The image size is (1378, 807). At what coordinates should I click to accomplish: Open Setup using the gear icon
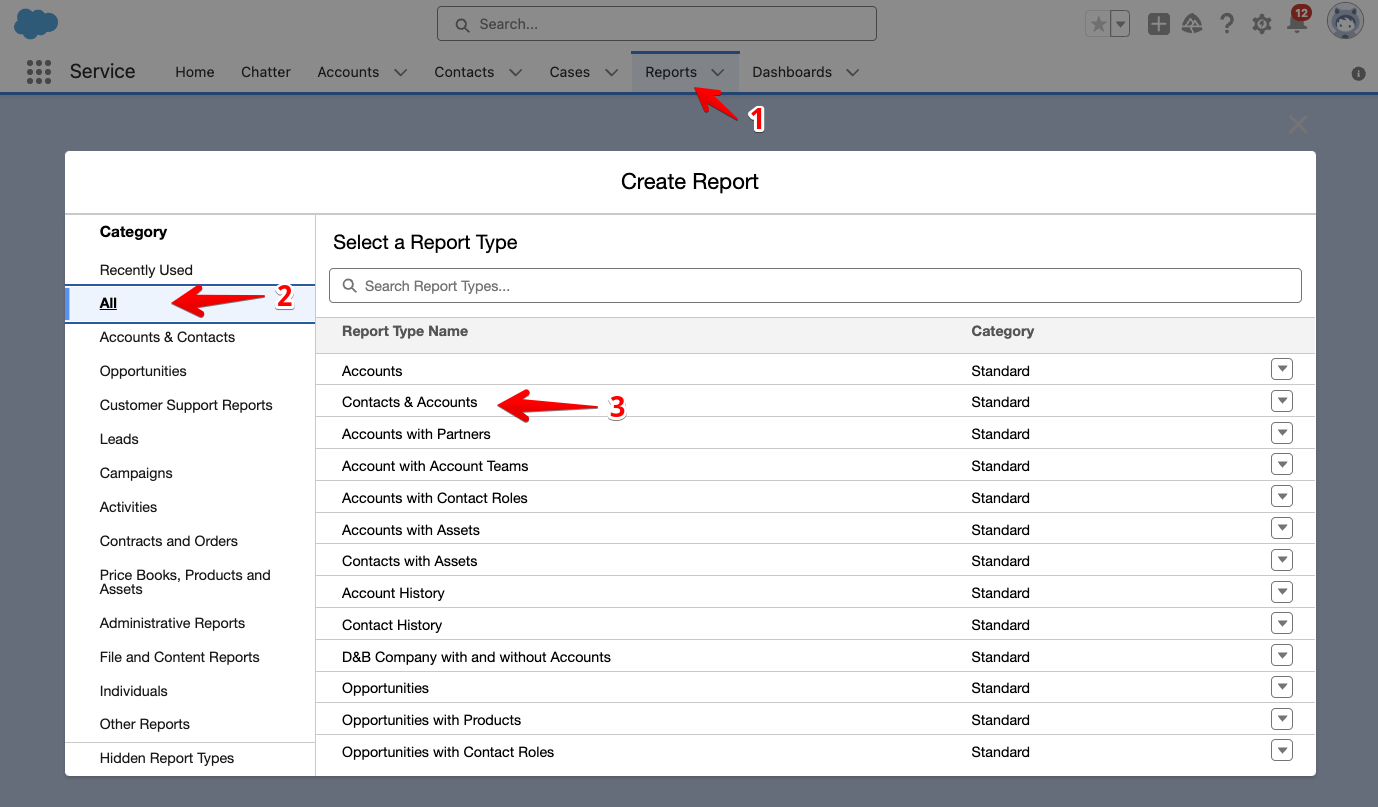tap(1261, 22)
